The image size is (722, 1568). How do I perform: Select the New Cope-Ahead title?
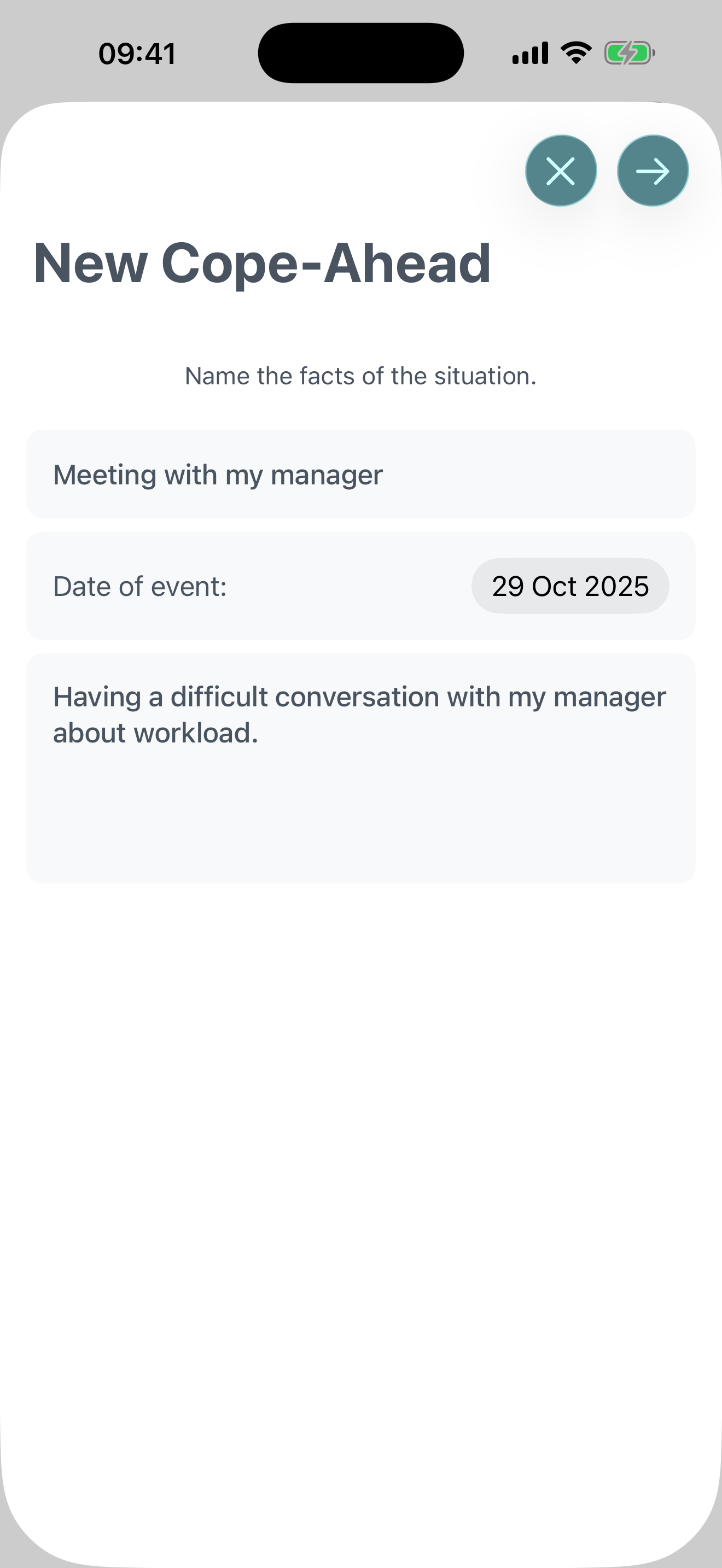coord(262,264)
